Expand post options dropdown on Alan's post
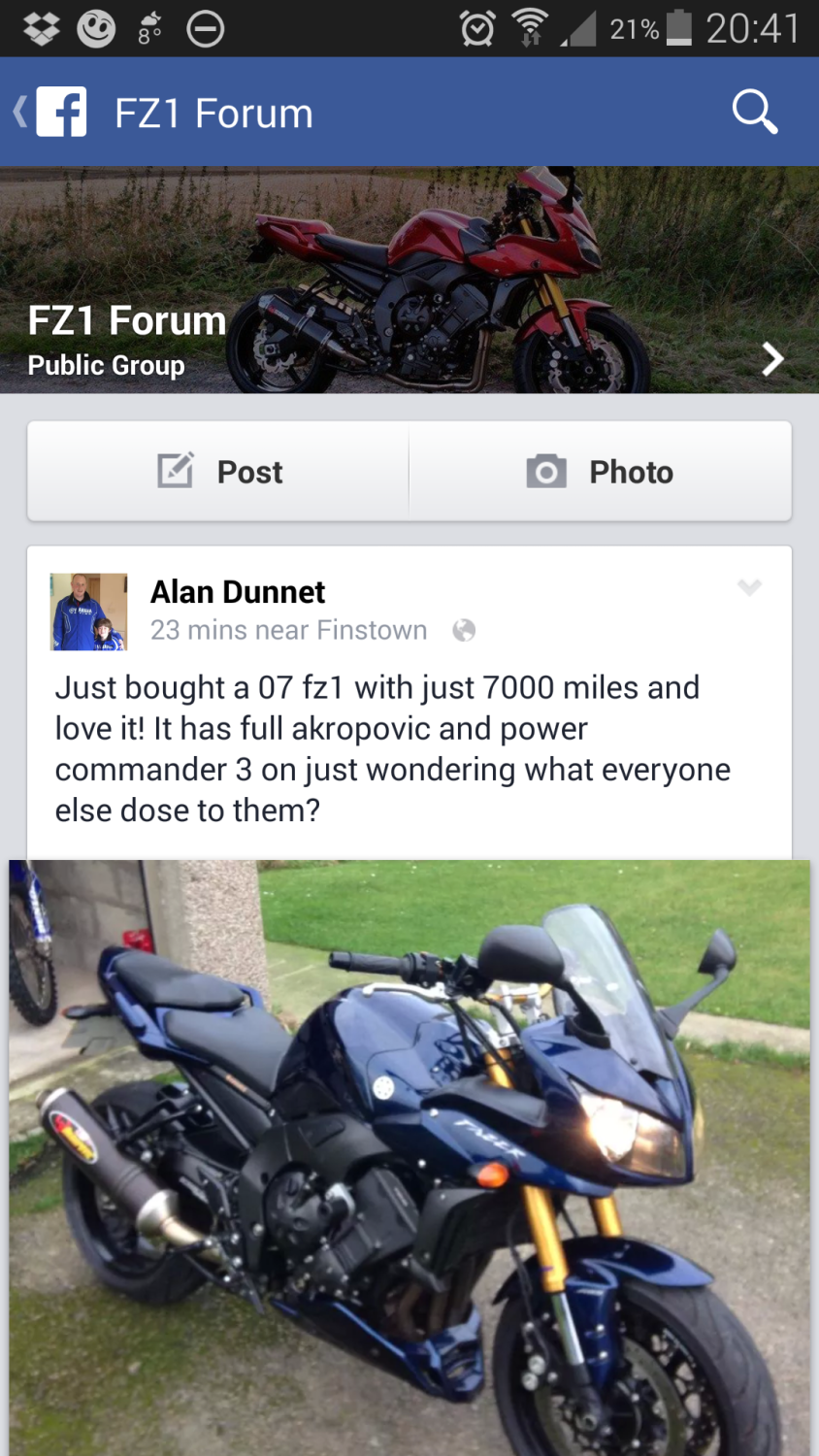This screenshot has width=819, height=1456. point(749,587)
